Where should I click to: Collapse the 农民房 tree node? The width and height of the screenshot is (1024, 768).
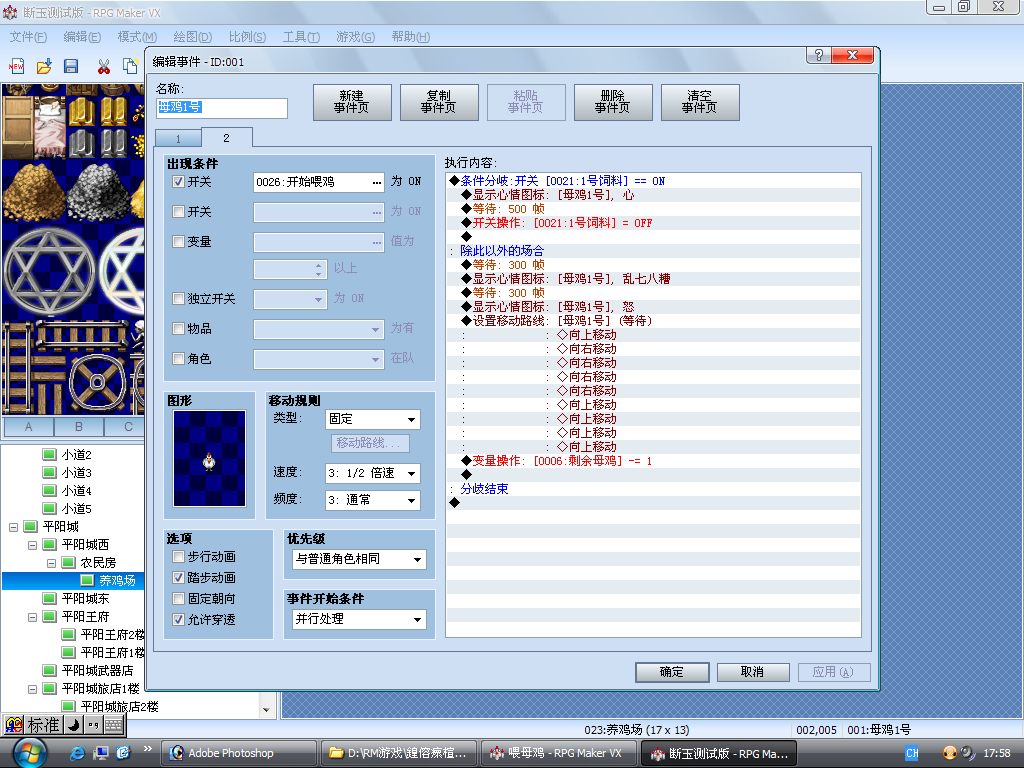point(51,562)
